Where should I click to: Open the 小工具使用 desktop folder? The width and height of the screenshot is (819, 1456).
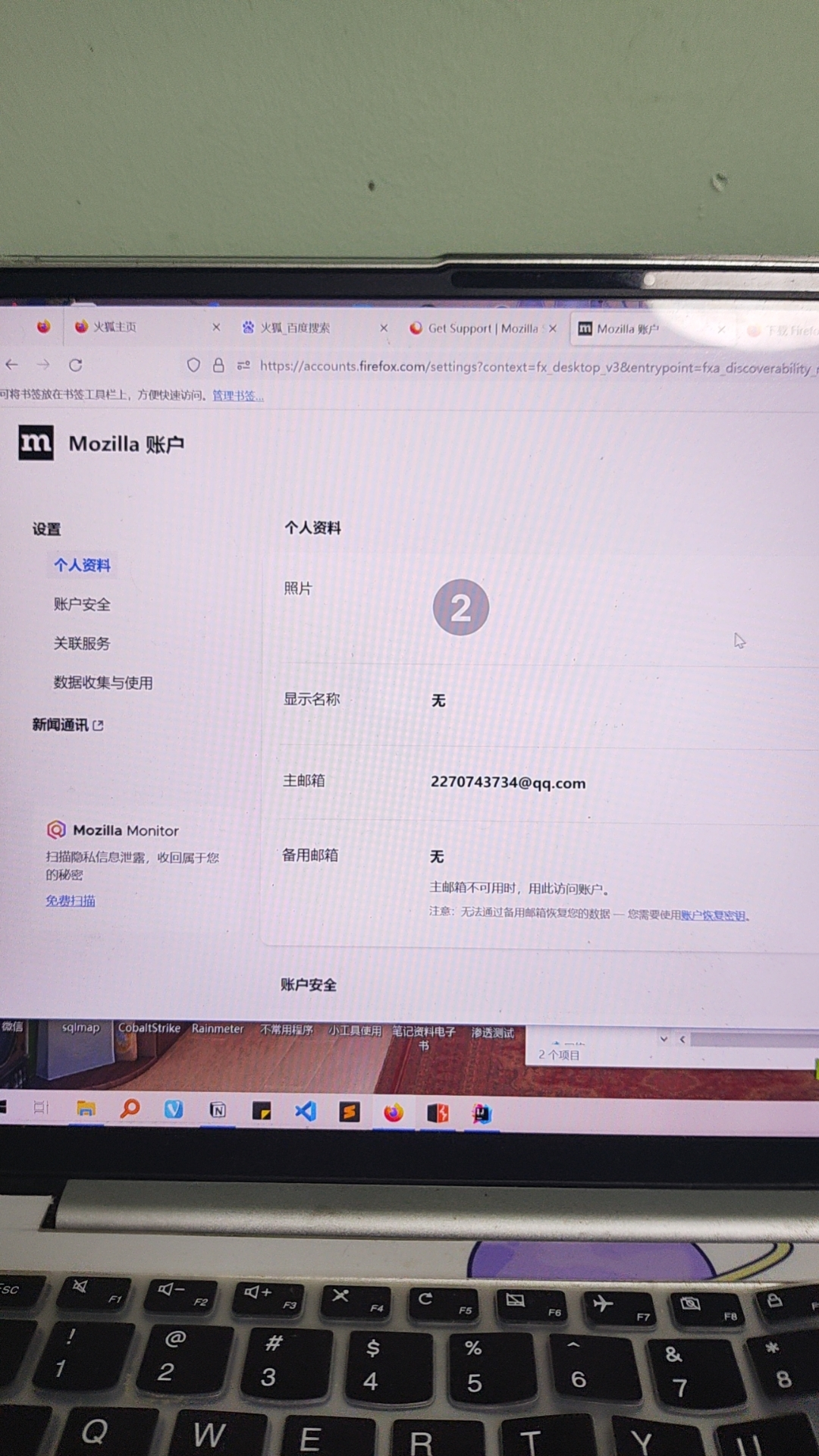click(355, 1031)
